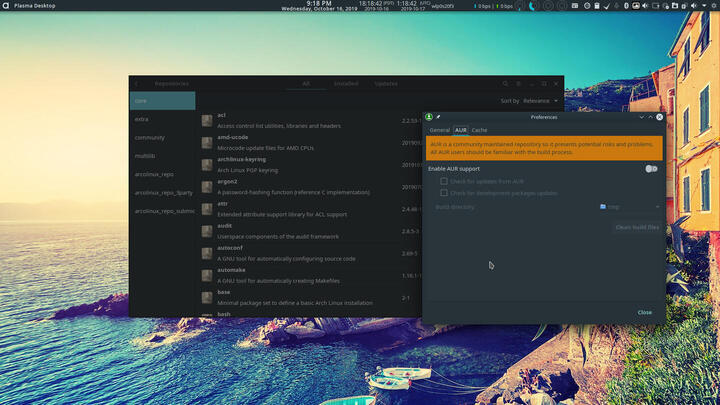
Task: Select the core repository
Action: click(163, 101)
